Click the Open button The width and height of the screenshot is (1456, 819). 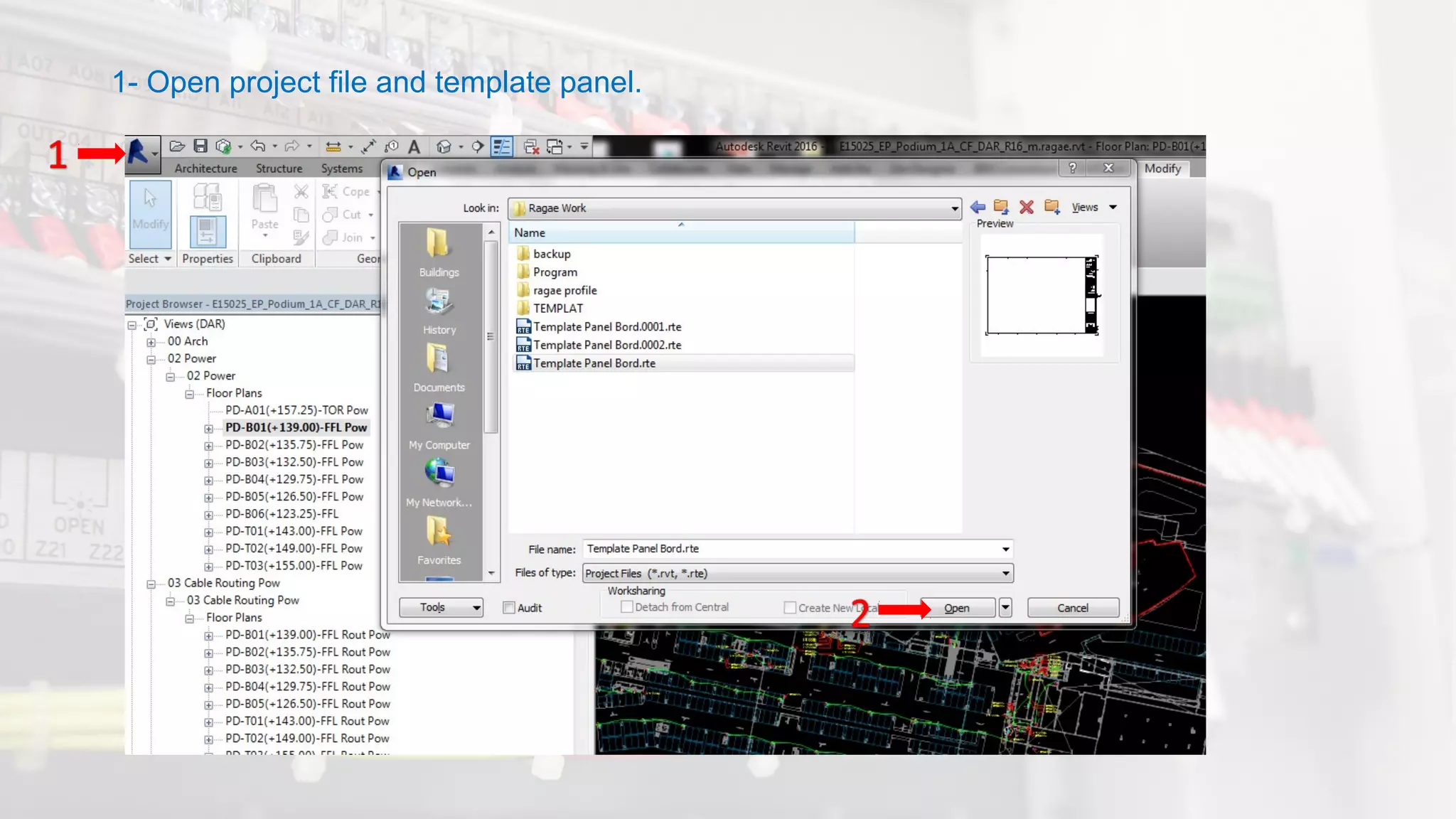pos(957,608)
